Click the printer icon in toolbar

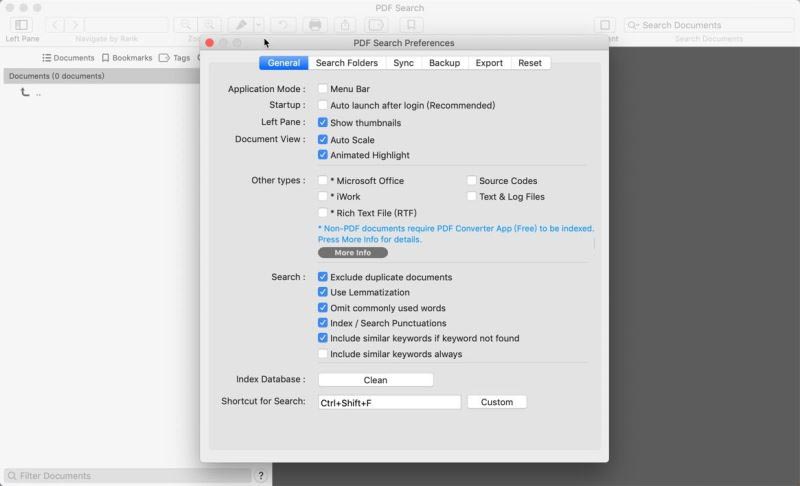click(315, 25)
